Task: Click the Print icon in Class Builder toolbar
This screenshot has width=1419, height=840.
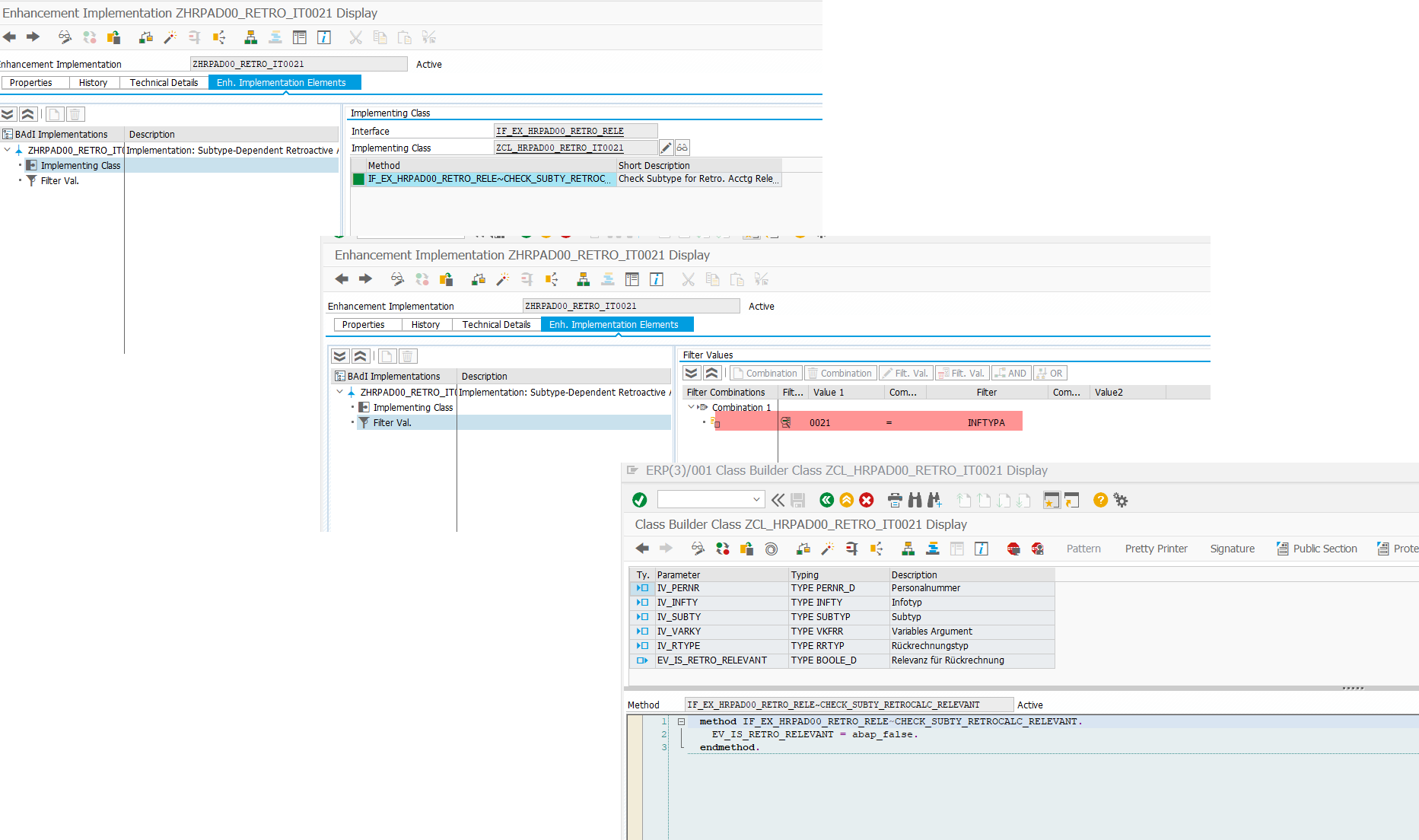Action: [x=895, y=500]
